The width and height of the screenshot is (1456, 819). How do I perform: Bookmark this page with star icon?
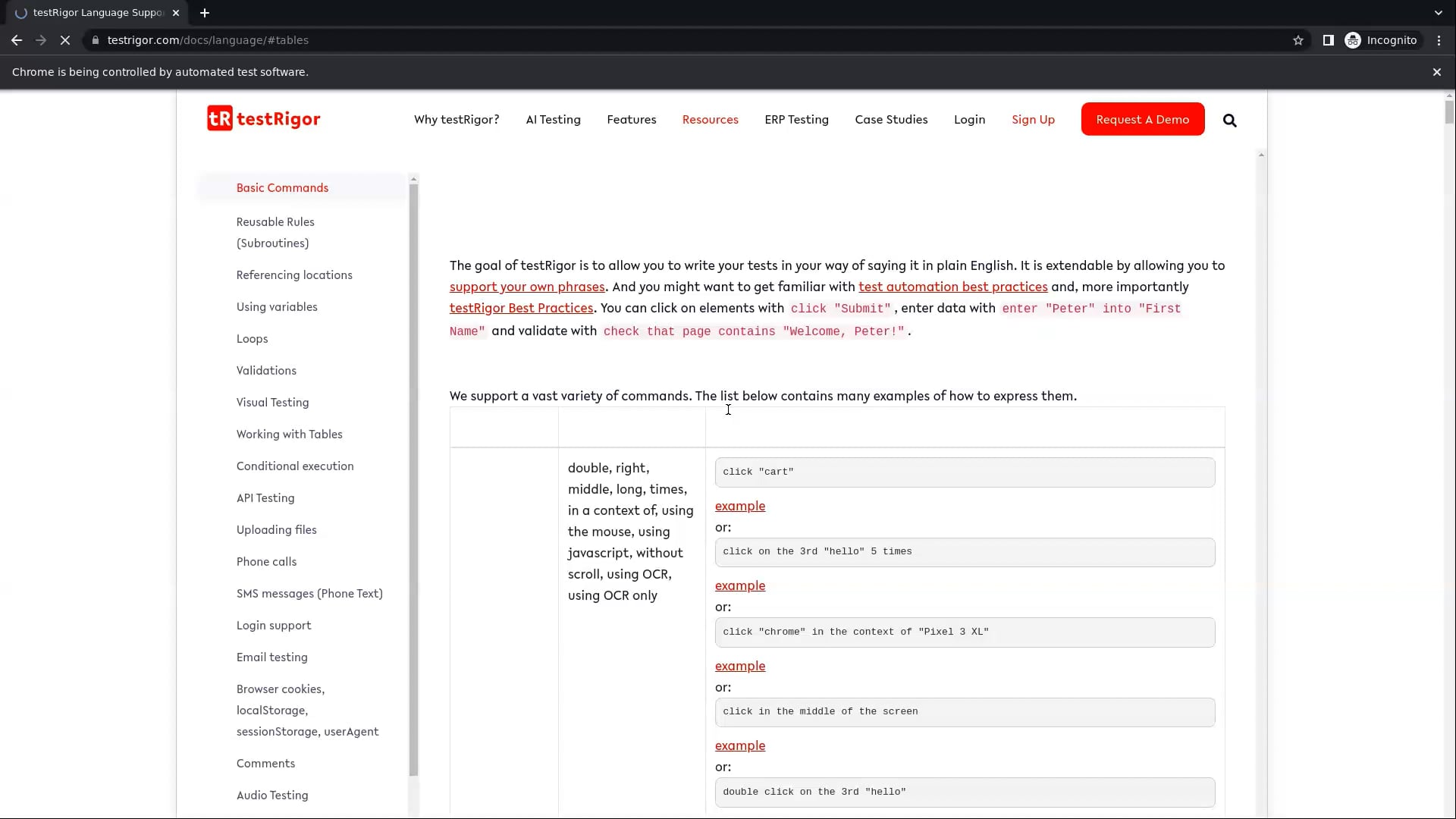click(x=1298, y=40)
